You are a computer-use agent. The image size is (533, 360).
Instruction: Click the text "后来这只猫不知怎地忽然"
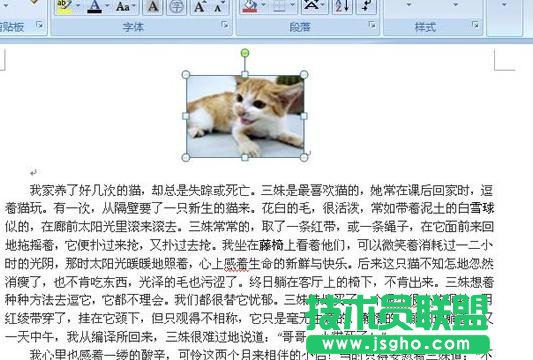pos(426,263)
